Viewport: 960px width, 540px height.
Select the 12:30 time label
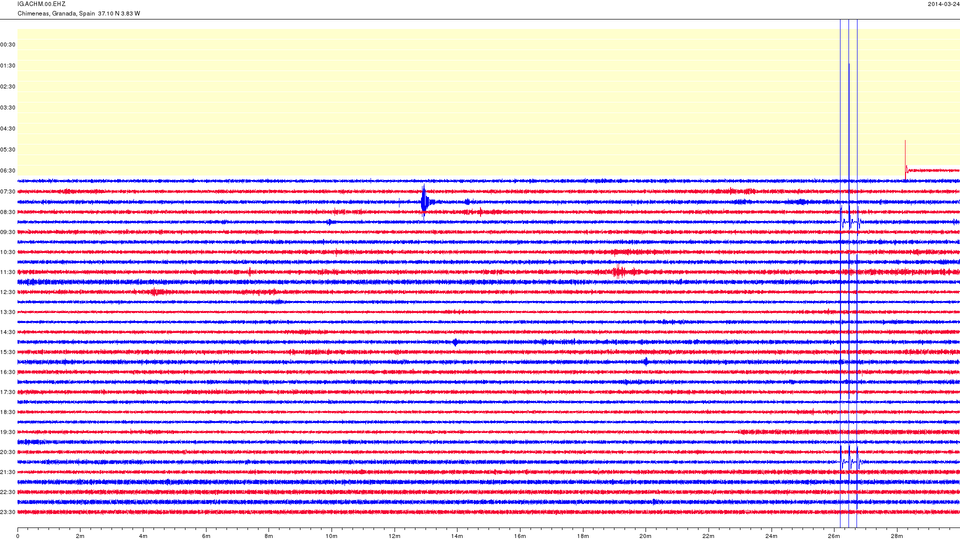8,292
